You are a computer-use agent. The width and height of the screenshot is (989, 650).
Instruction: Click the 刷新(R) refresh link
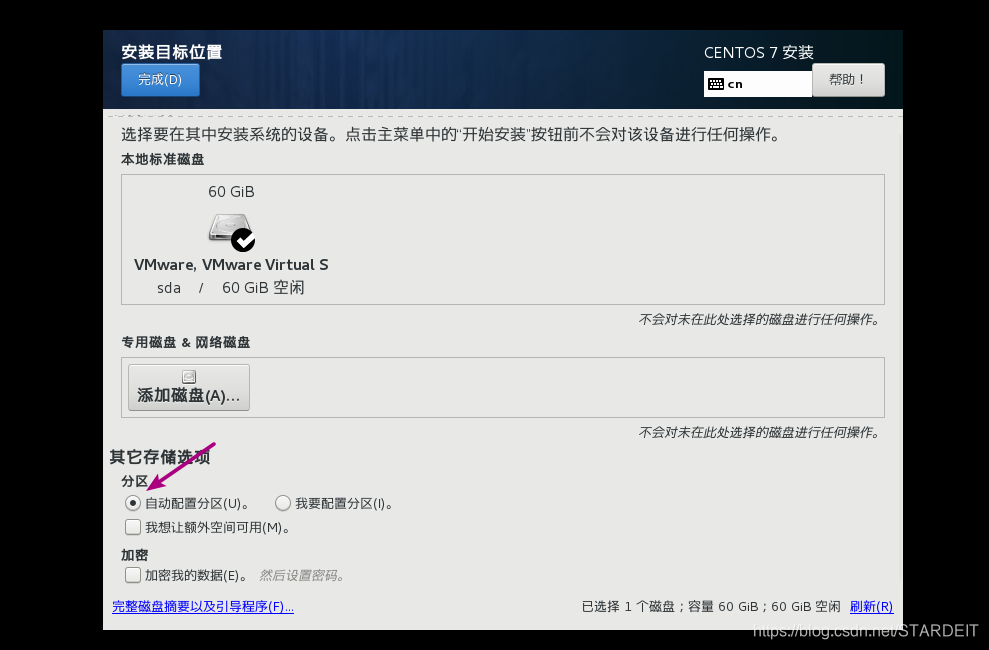point(871,606)
